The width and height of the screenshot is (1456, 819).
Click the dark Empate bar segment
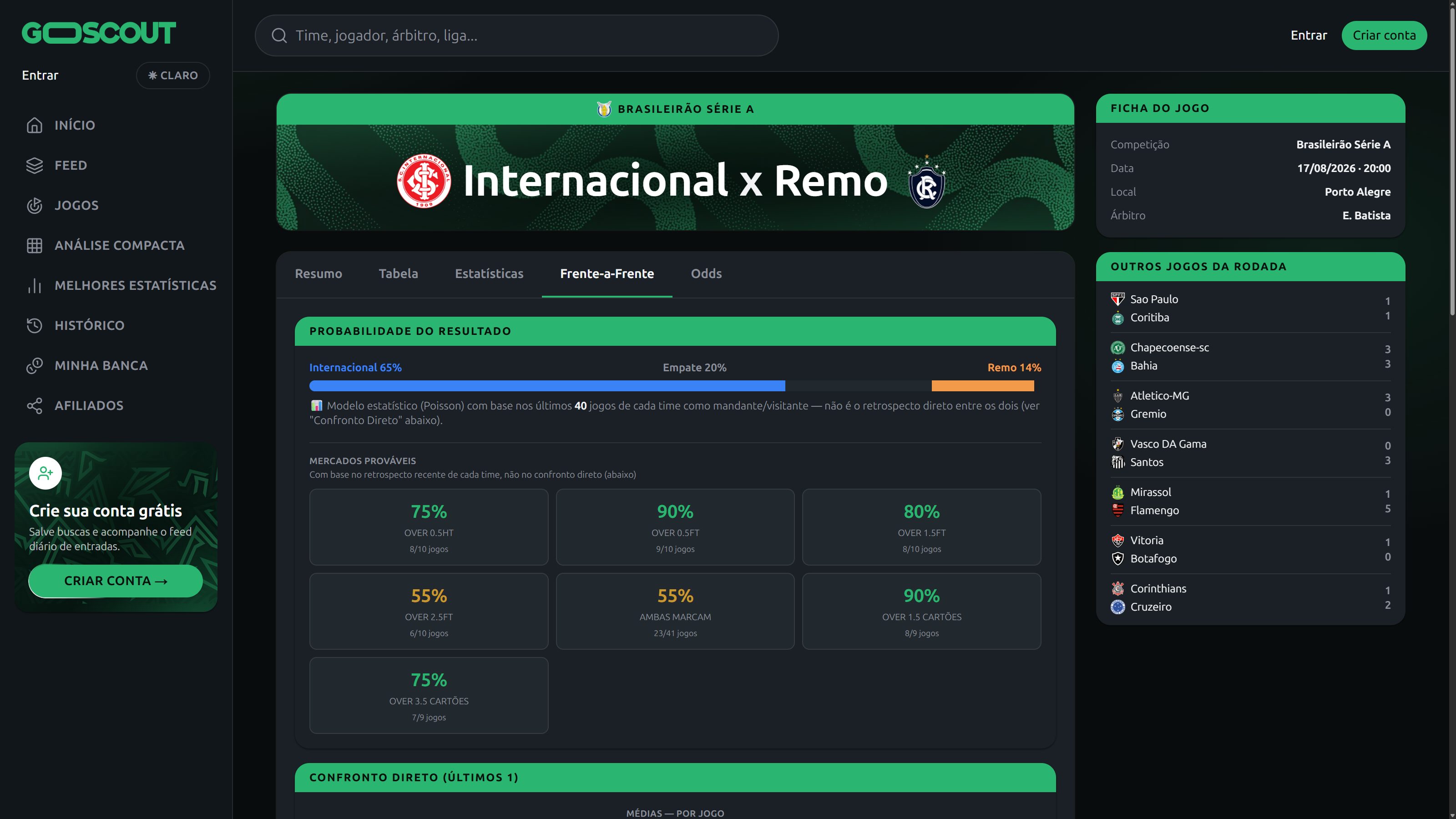point(858,386)
